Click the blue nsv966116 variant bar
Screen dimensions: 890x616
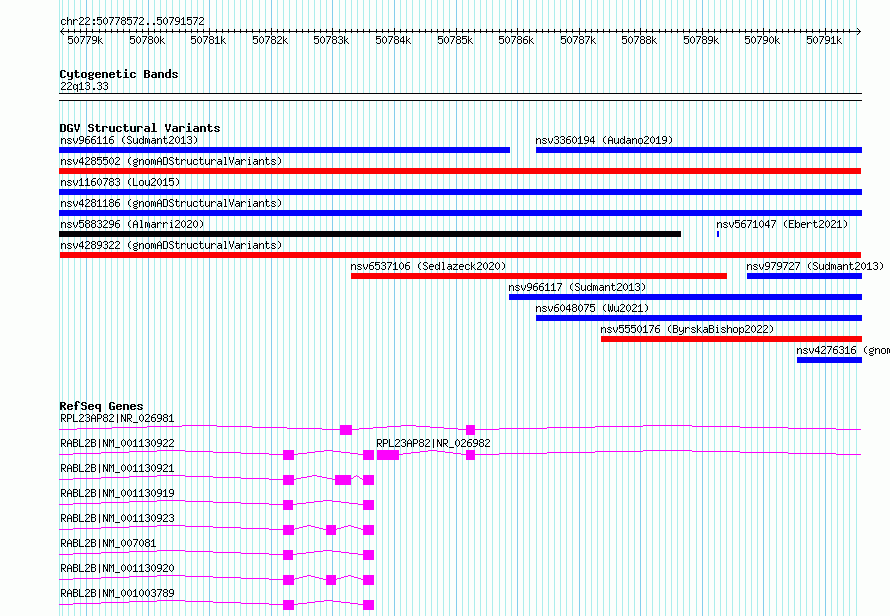click(x=284, y=150)
